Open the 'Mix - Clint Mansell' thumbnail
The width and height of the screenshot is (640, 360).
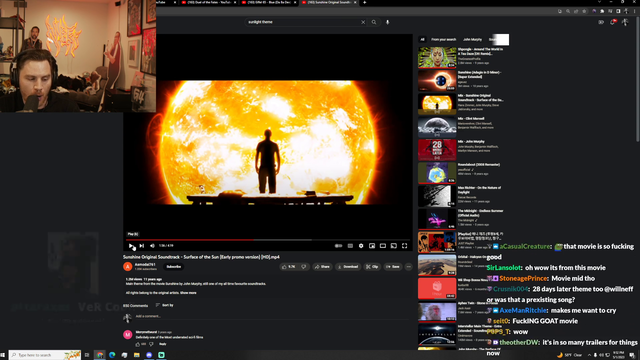tap(437, 127)
